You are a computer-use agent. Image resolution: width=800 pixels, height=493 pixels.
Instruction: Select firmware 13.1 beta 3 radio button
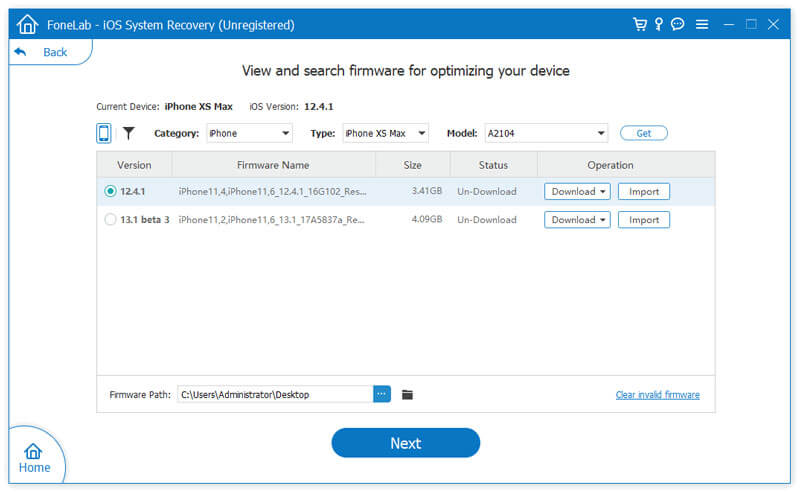tap(110, 219)
